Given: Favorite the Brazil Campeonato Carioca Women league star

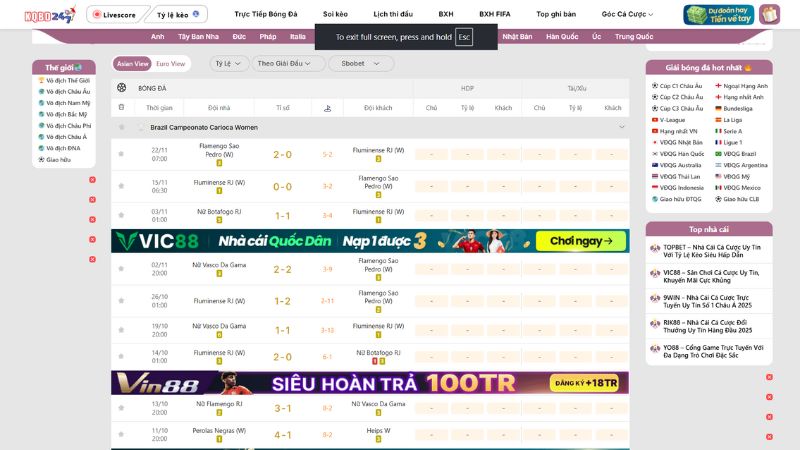Looking at the screenshot, I should point(122,128).
